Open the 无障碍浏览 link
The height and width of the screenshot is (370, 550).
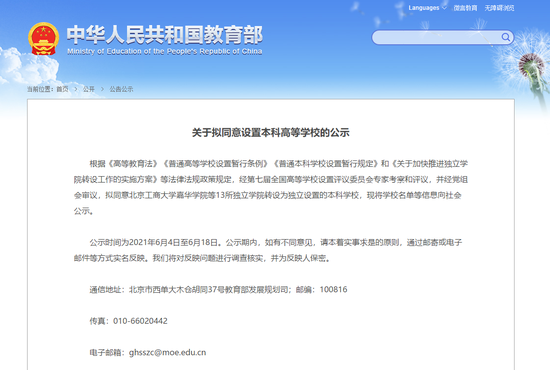pyautogui.click(x=499, y=8)
